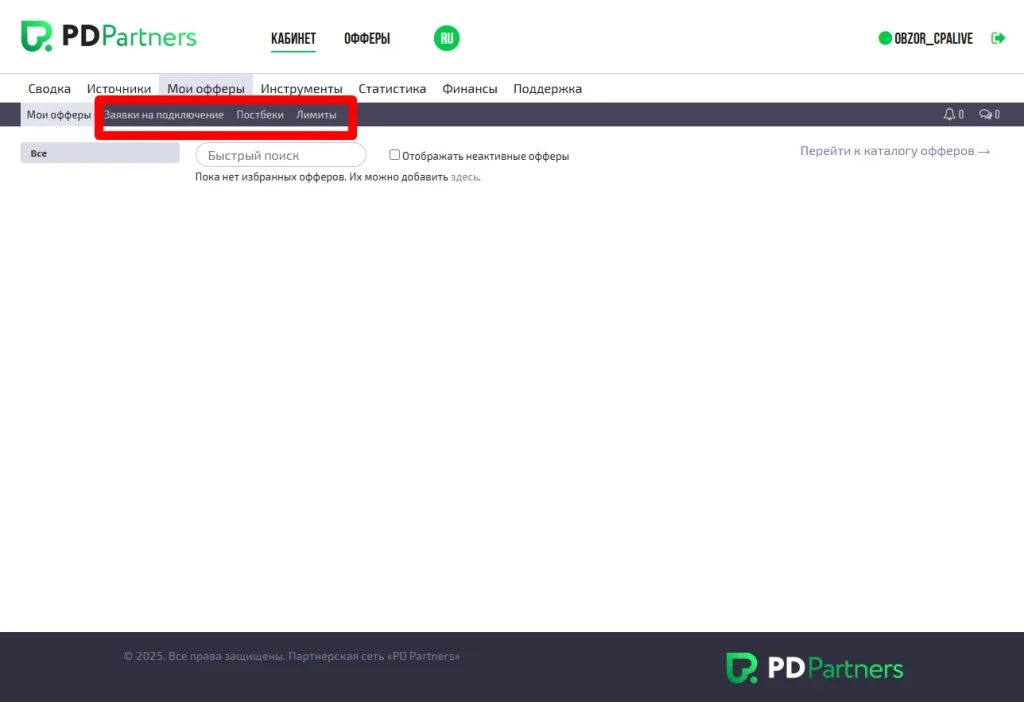This screenshot has width=1024, height=702.
Task: Click PD Partners logo in footer
Action: click(x=814, y=667)
